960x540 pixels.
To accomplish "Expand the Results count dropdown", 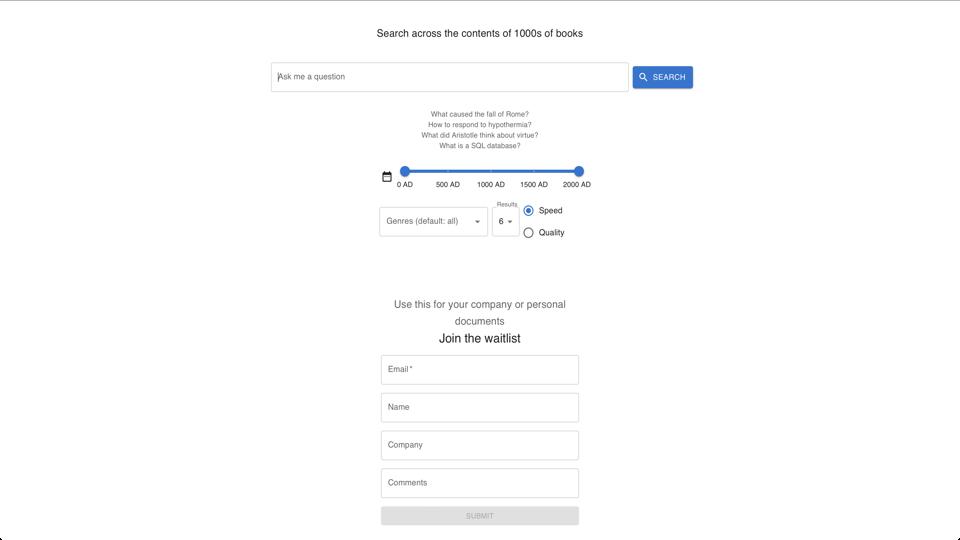I will point(505,222).
